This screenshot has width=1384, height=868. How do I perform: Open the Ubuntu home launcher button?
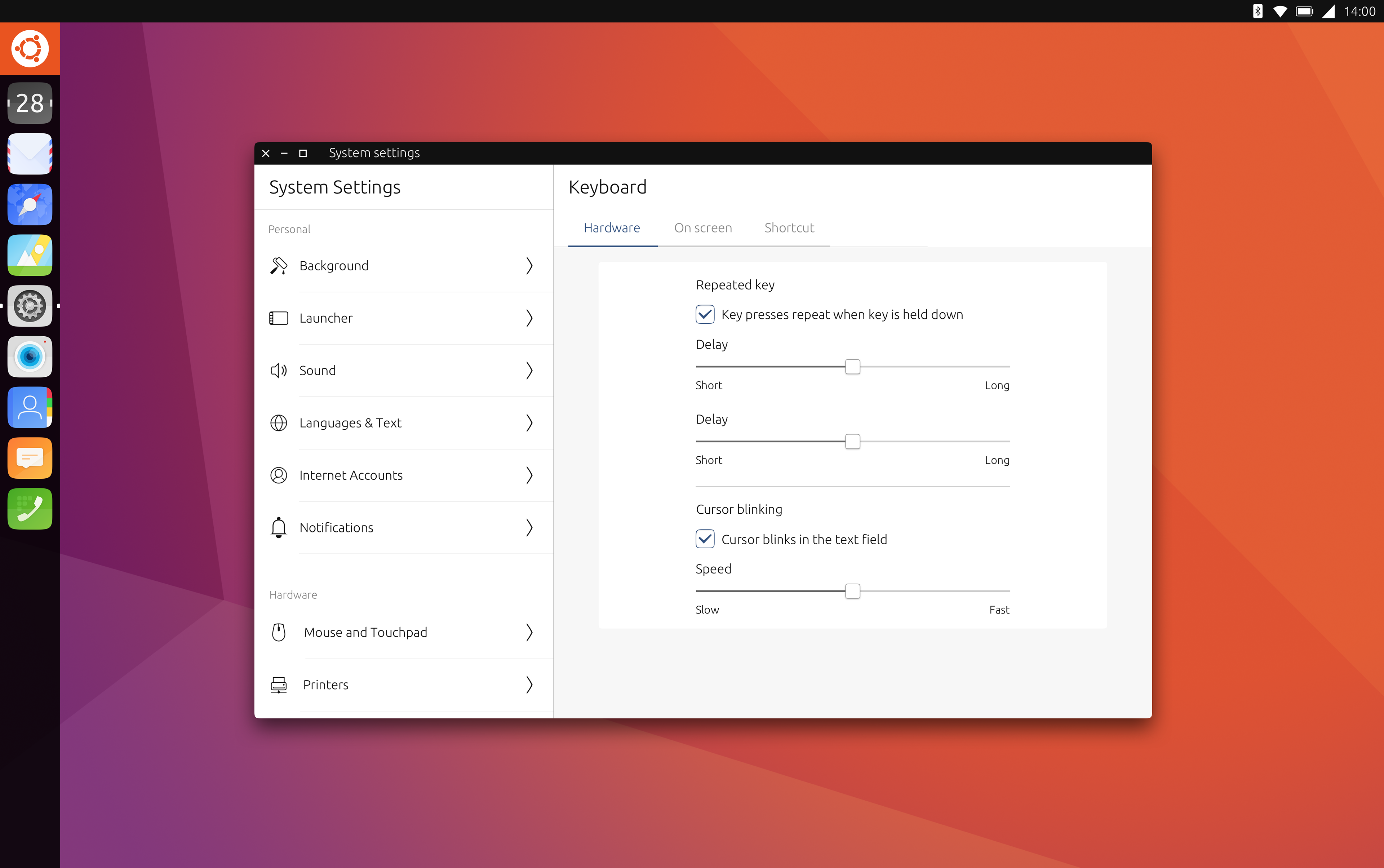click(x=30, y=49)
